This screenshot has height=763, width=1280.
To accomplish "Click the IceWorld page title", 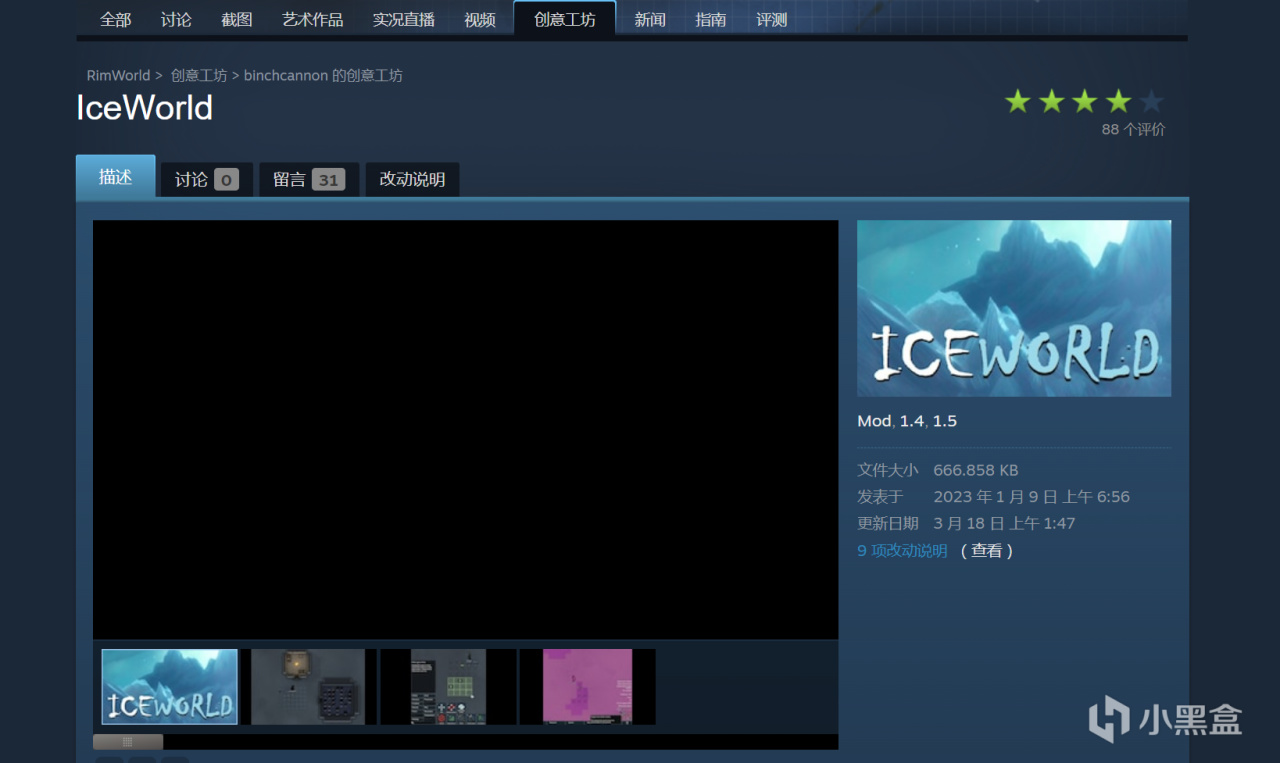I will point(145,108).
